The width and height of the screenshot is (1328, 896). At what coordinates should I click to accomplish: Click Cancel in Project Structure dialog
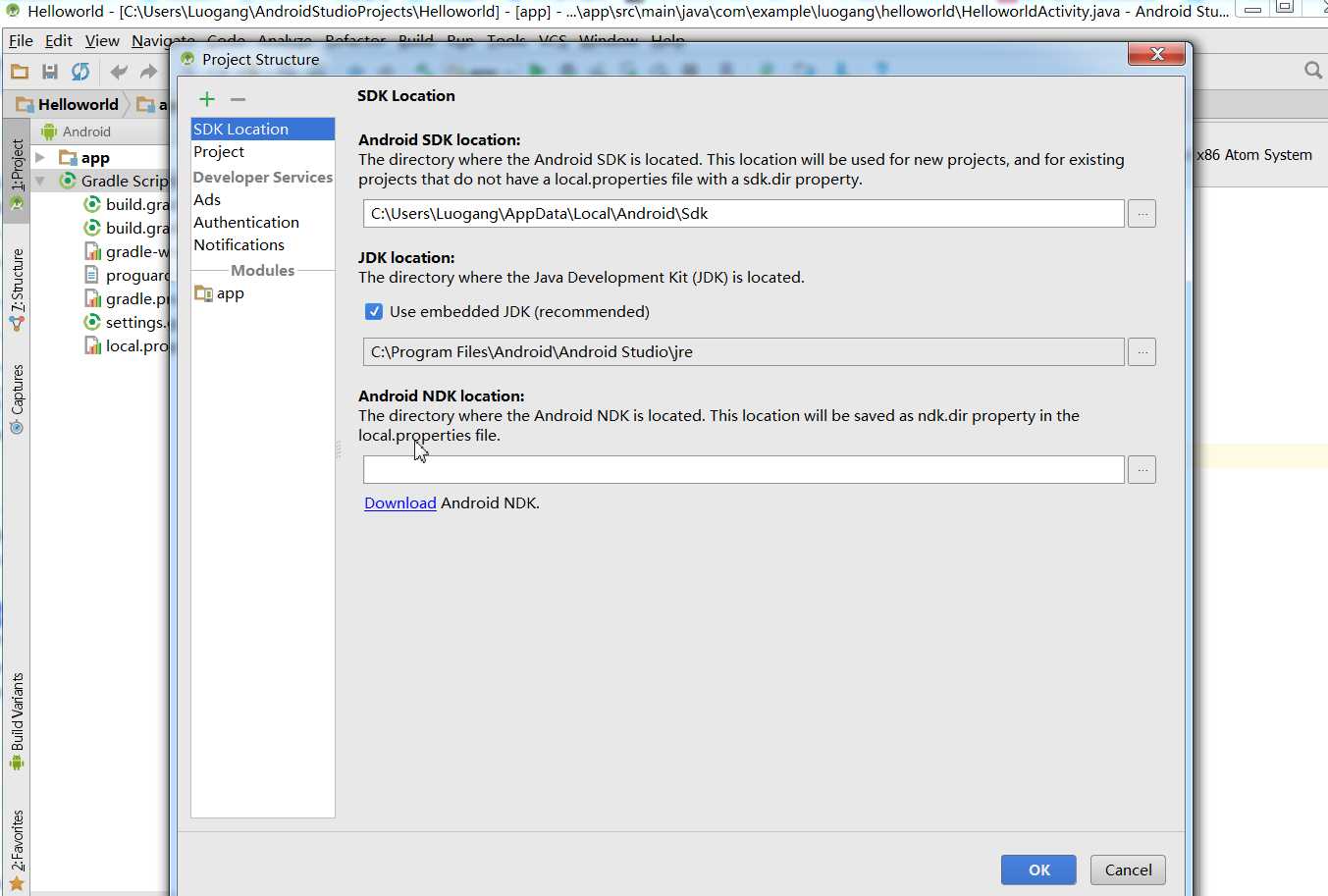[1128, 870]
